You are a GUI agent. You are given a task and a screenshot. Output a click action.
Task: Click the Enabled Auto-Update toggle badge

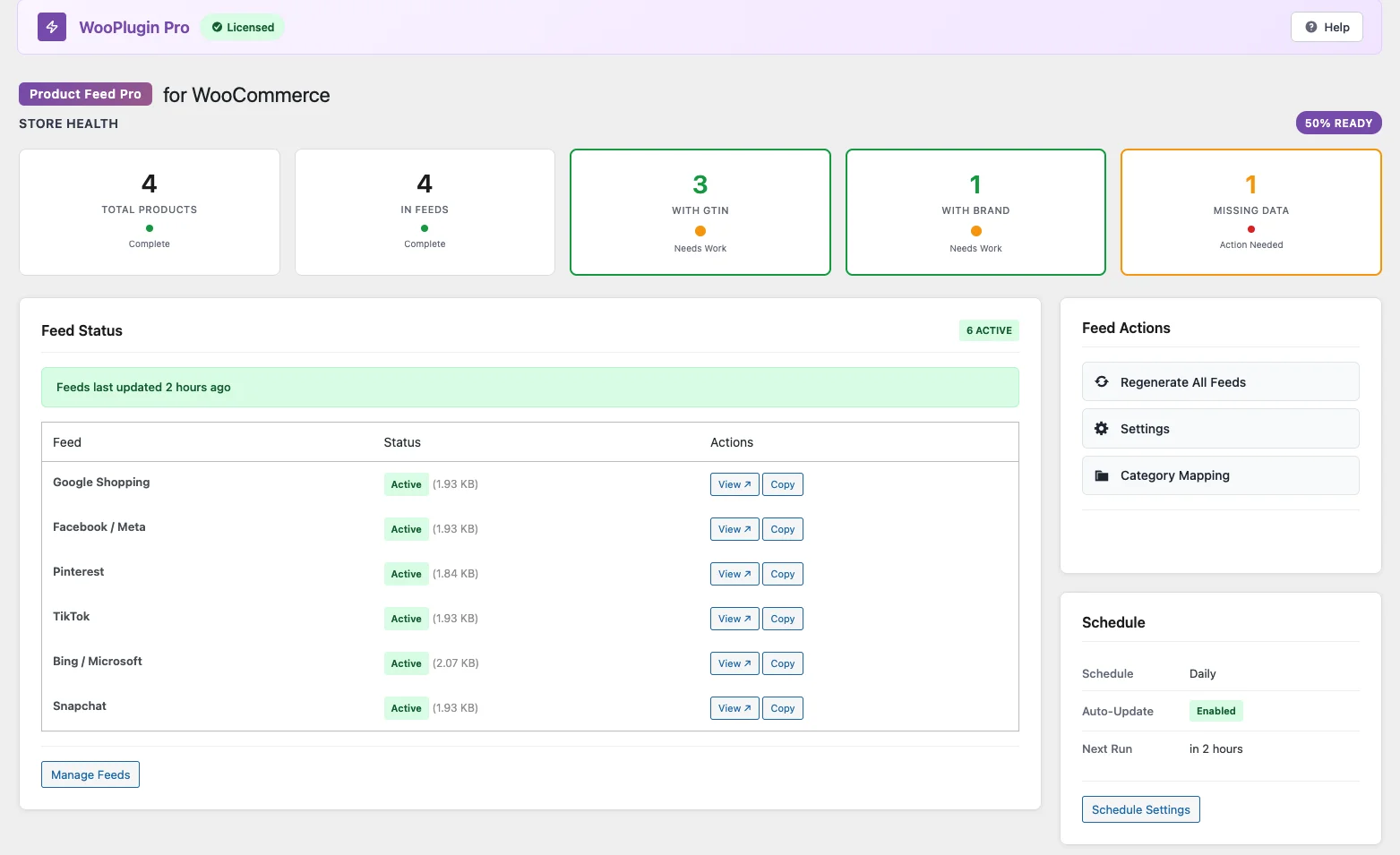(x=1215, y=711)
